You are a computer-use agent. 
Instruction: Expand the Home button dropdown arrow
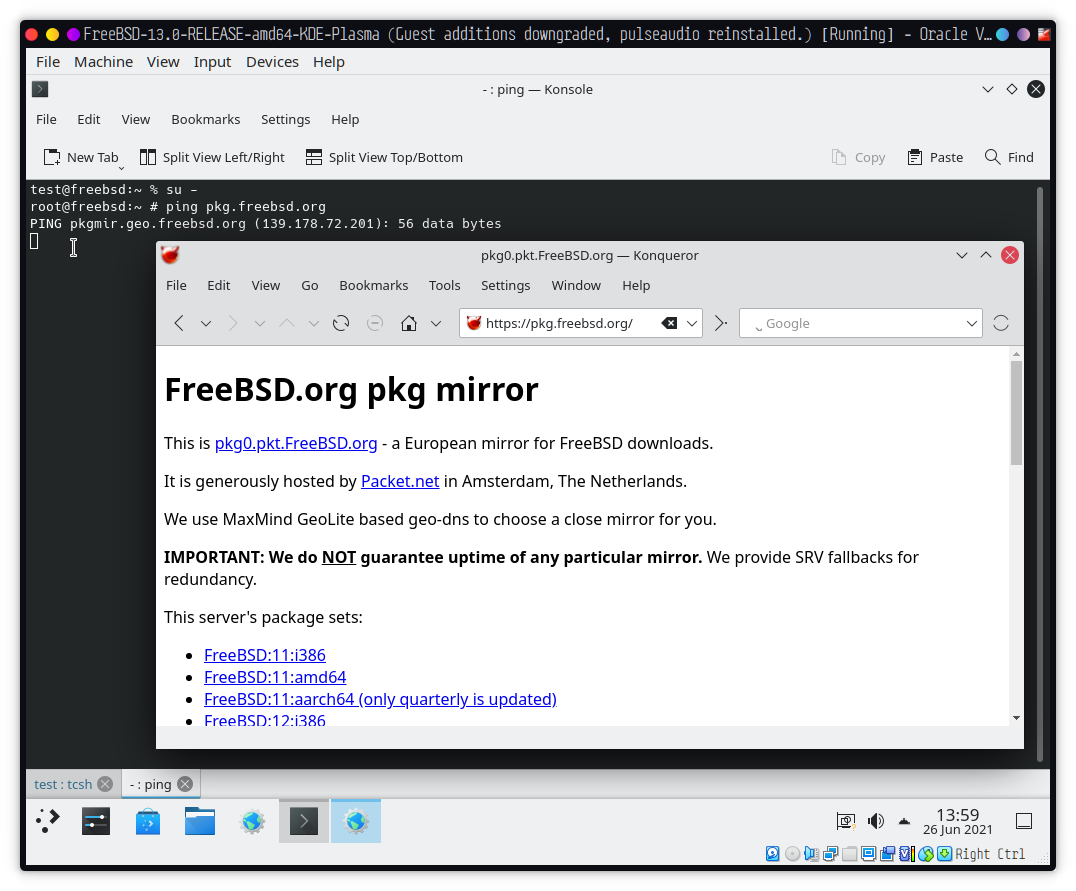click(436, 323)
